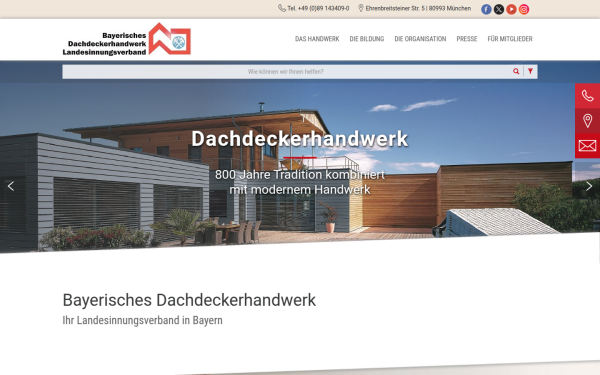Click the 'Bayerisches Dachdeckerhandwerk' page heading
This screenshot has width=600, height=375.
click(x=189, y=300)
